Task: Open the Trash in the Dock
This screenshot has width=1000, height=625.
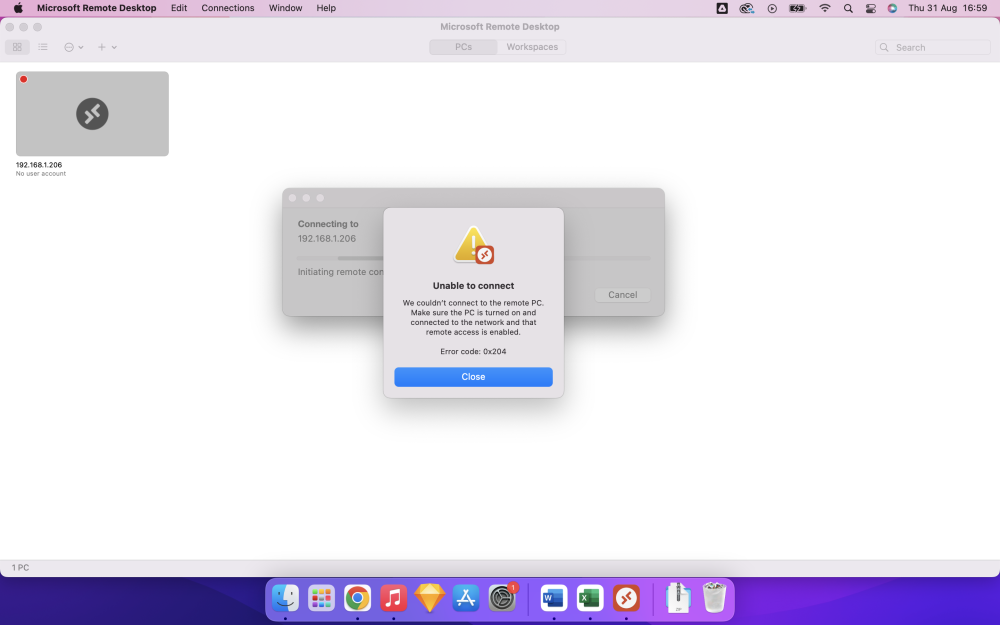Action: (x=714, y=598)
